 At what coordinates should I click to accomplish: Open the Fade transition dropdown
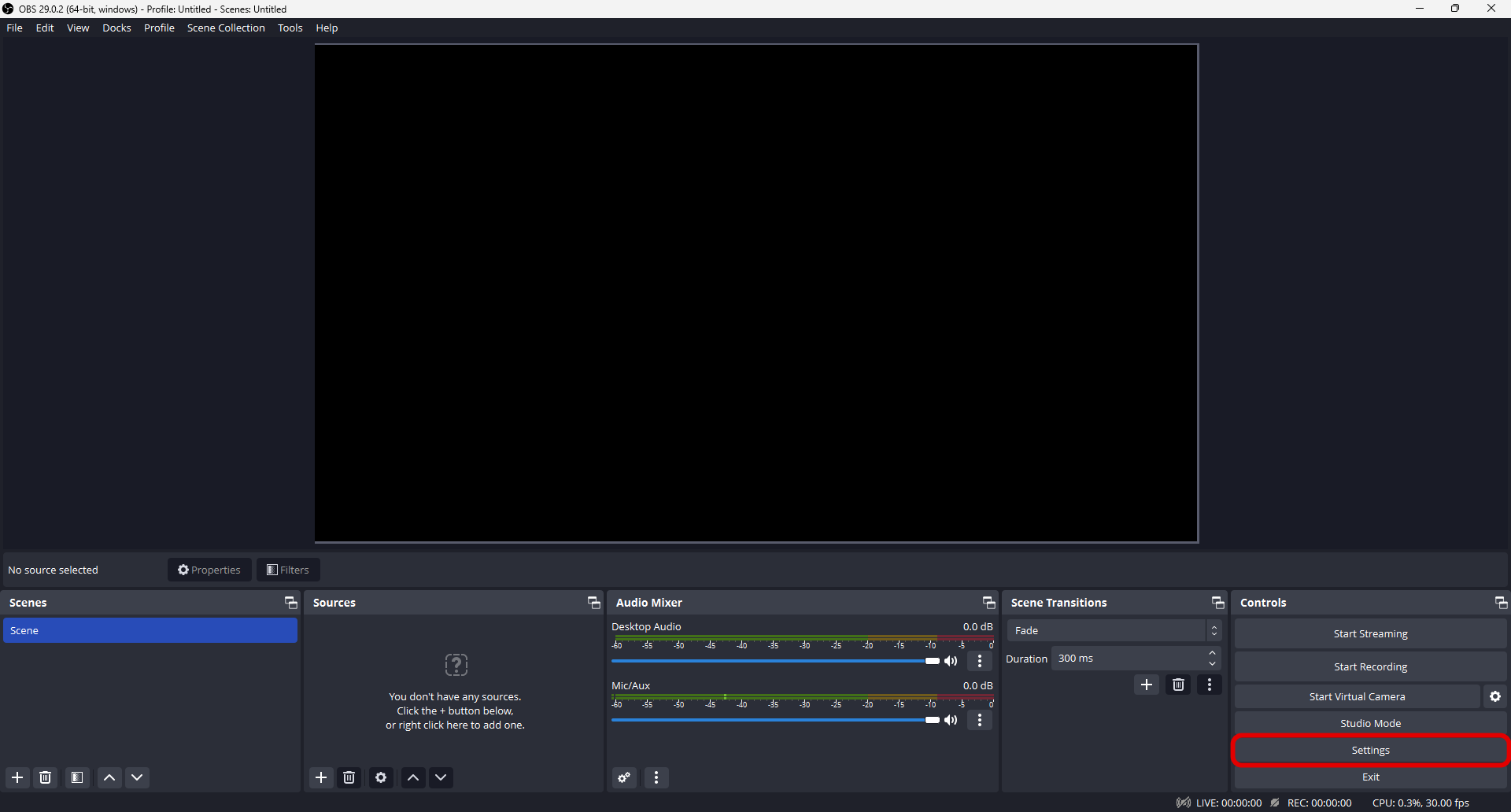tap(1114, 630)
